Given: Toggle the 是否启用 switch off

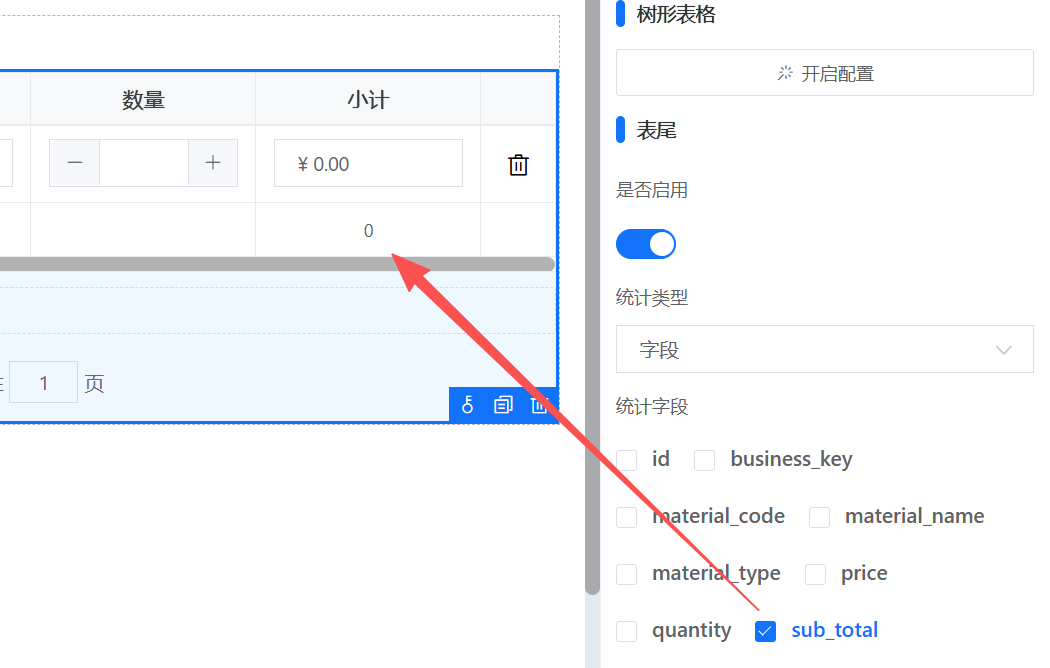Looking at the screenshot, I should coord(645,244).
